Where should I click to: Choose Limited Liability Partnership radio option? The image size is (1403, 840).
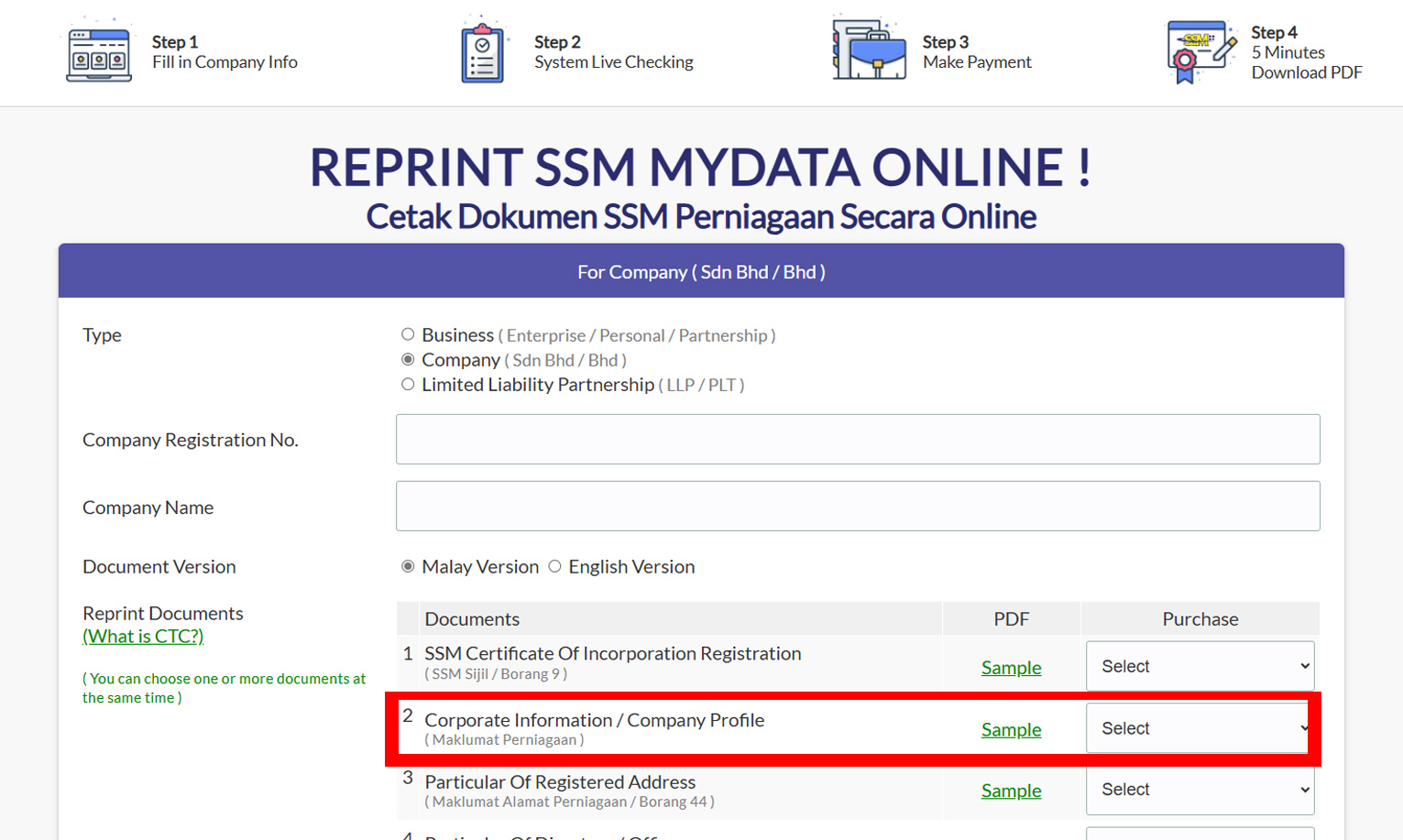click(x=408, y=385)
